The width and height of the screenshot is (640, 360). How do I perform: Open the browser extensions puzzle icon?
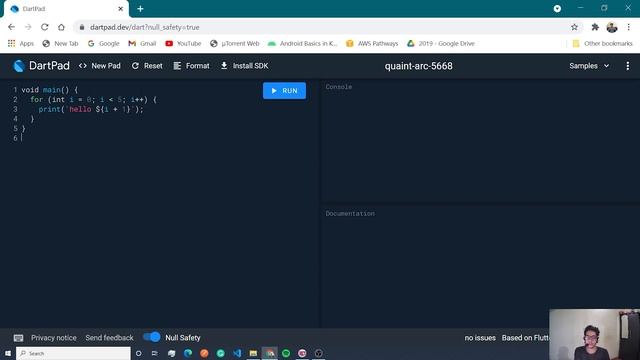tap(595, 27)
